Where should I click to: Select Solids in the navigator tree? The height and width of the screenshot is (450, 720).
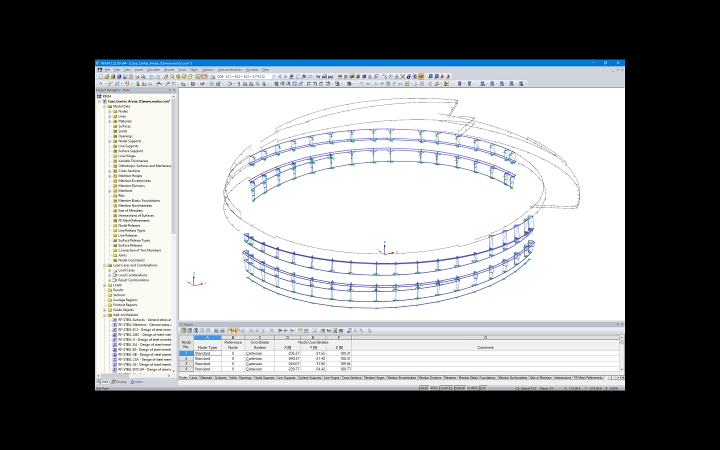click(123, 131)
